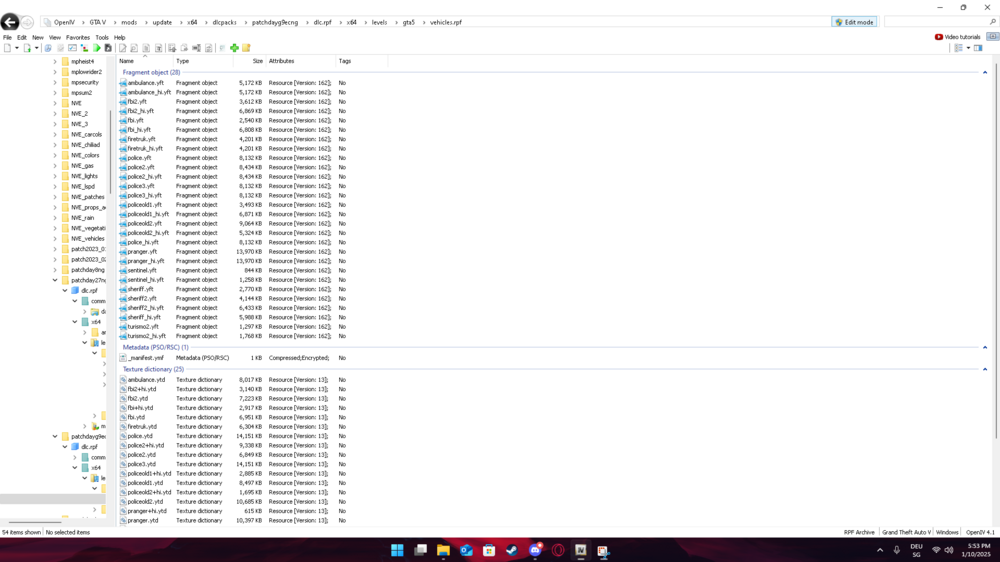Click the dark package installer toolbar icon
1000x562 pixels.
(108, 48)
